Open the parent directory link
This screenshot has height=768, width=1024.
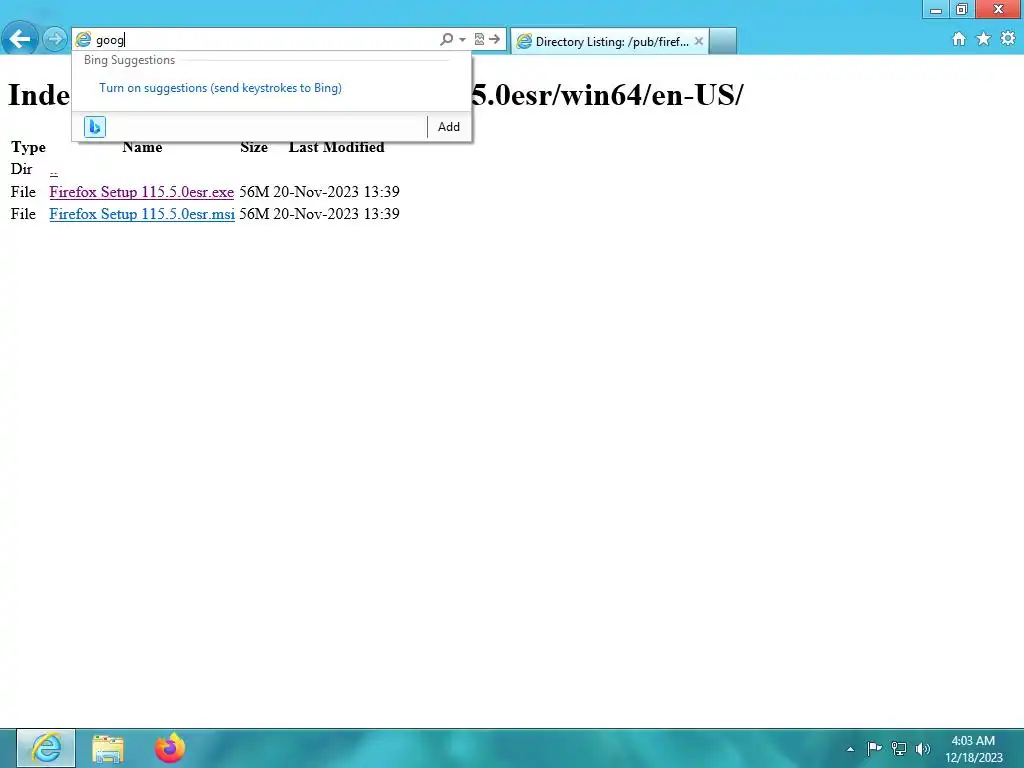pyautogui.click(x=54, y=170)
